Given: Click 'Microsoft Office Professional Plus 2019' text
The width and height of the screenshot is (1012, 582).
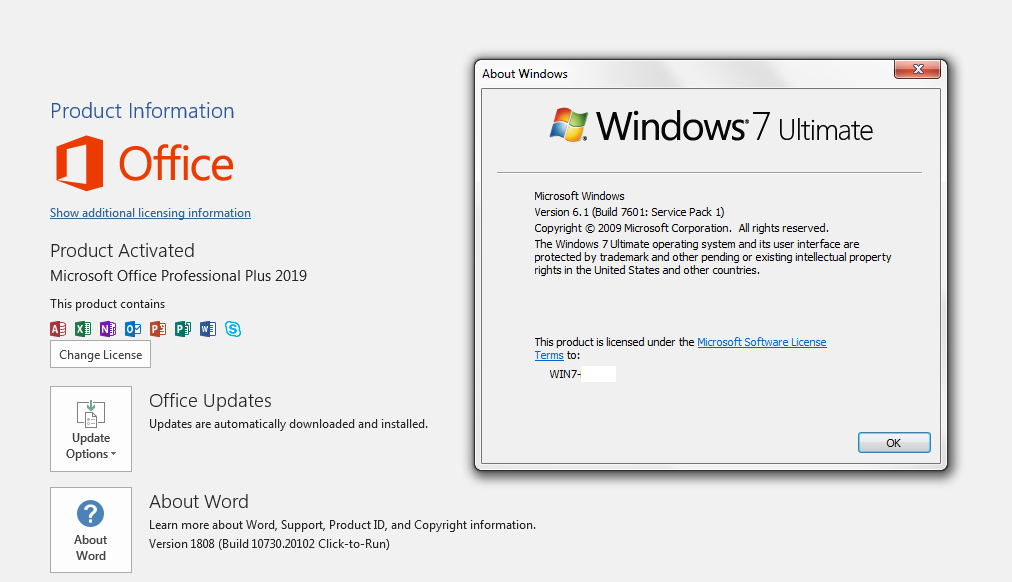Looking at the screenshot, I should click(x=179, y=276).
